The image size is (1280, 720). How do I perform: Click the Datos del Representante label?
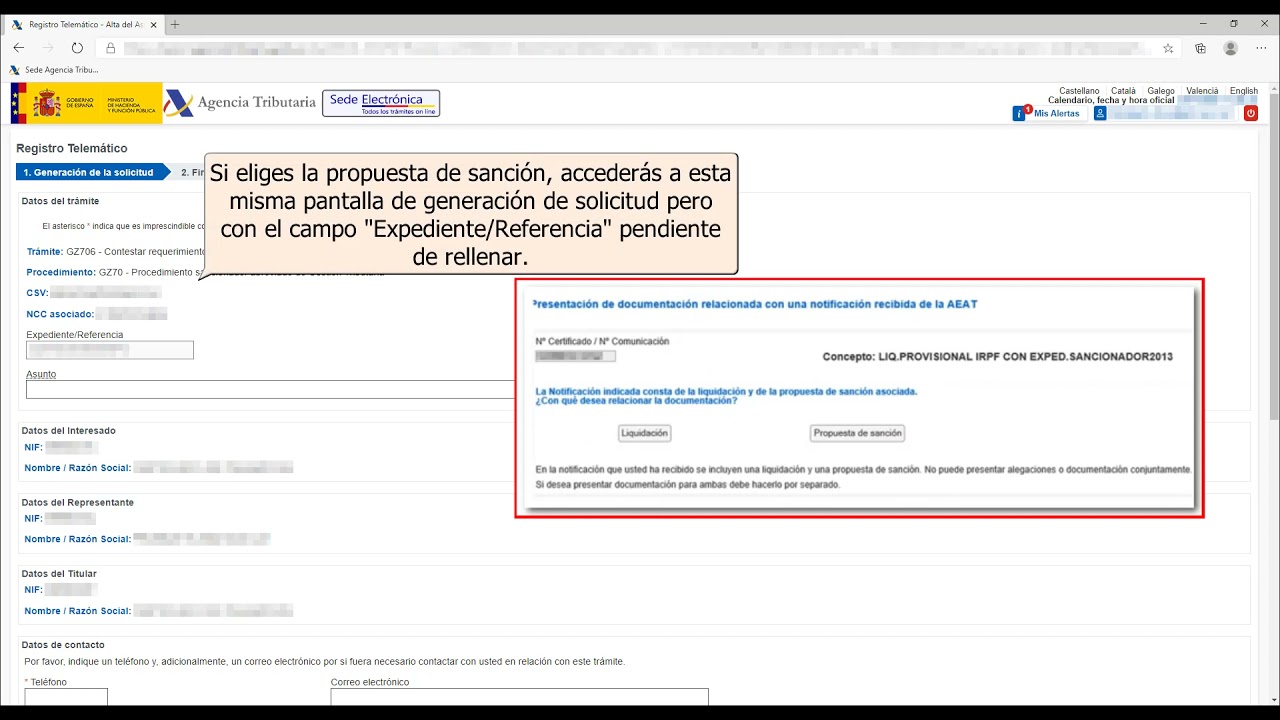(x=77, y=502)
